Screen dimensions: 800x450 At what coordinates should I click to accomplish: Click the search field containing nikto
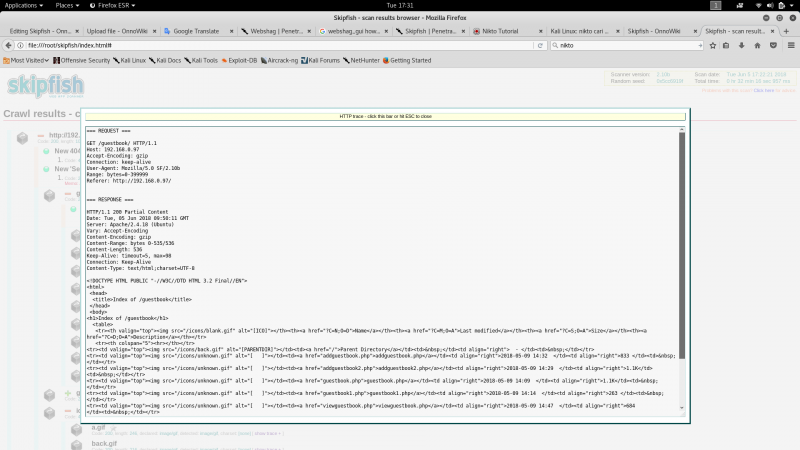coord(628,45)
